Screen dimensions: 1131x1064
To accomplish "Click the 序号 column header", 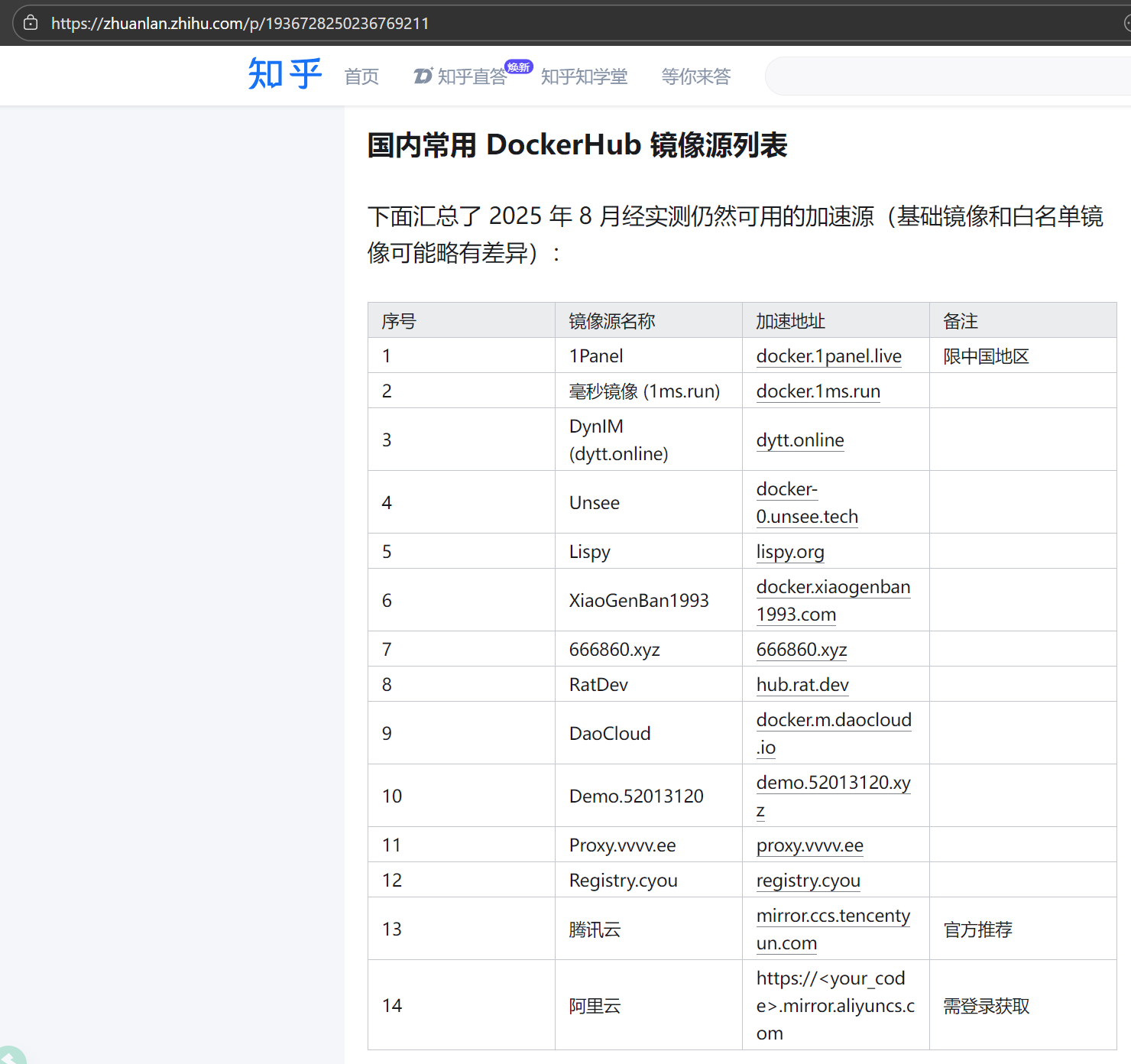I will tap(462, 321).
